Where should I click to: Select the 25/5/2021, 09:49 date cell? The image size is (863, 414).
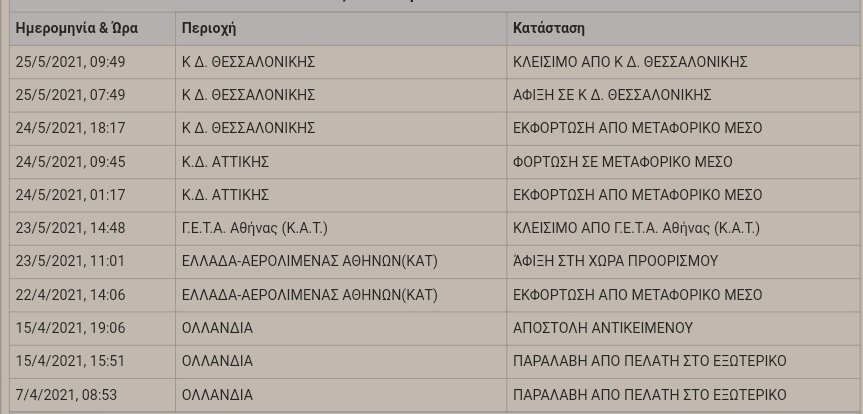click(70, 62)
